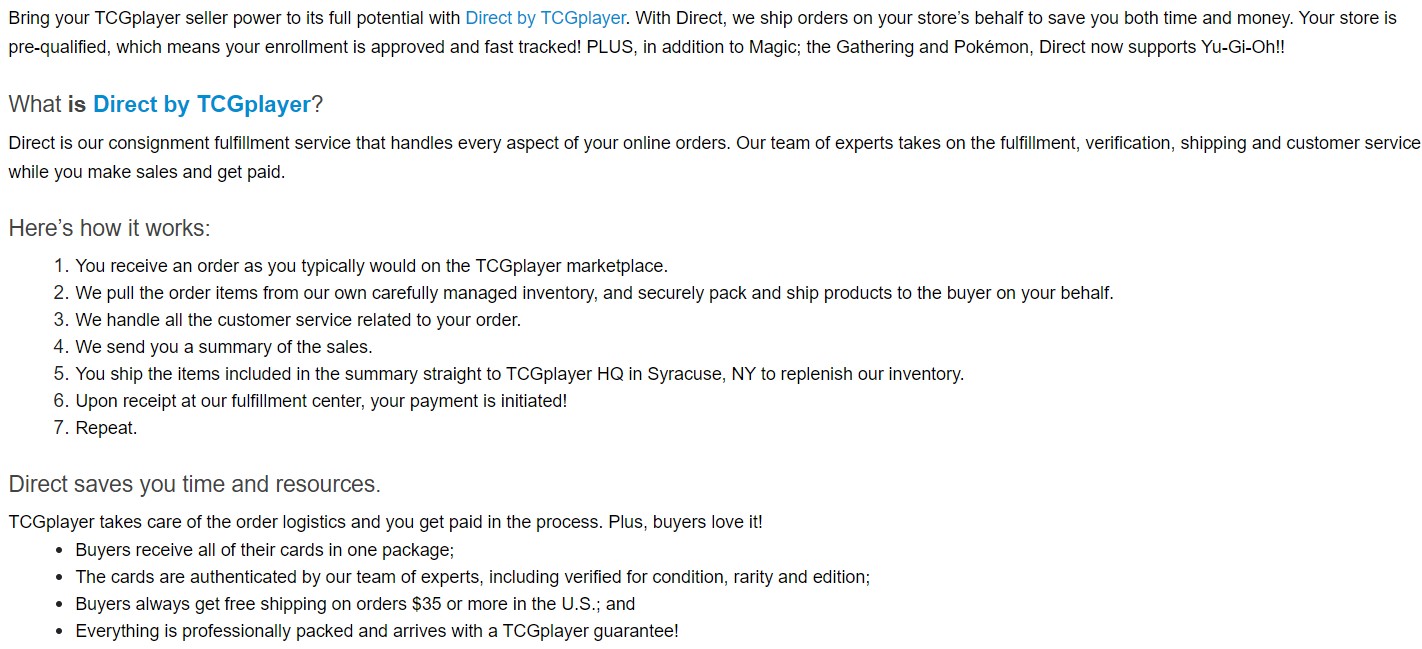
Task: Click the "Yu-Gi-Oh!!" text in the intro
Action: 1241,47
